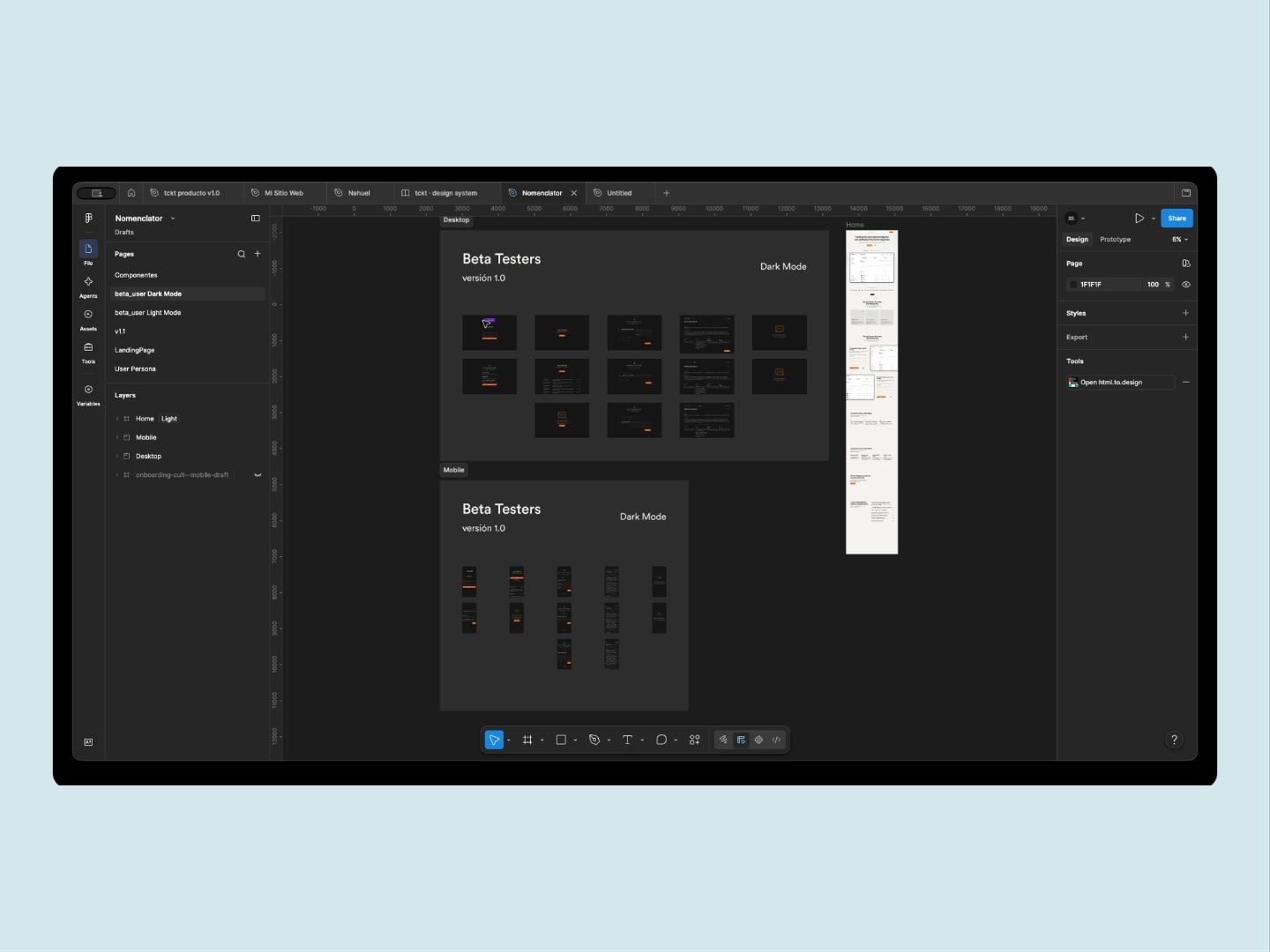Add a new style with plus
The image size is (1270, 952).
tap(1185, 313)
